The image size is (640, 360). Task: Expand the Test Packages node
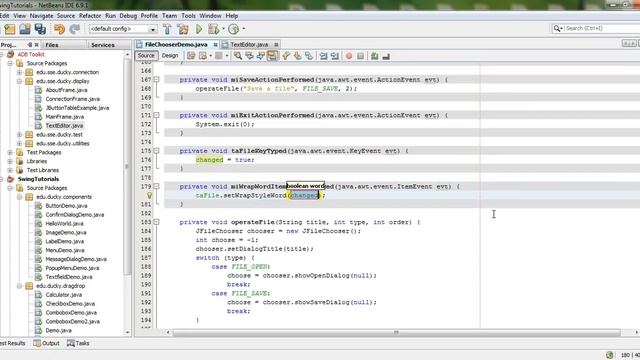[10, 152]
